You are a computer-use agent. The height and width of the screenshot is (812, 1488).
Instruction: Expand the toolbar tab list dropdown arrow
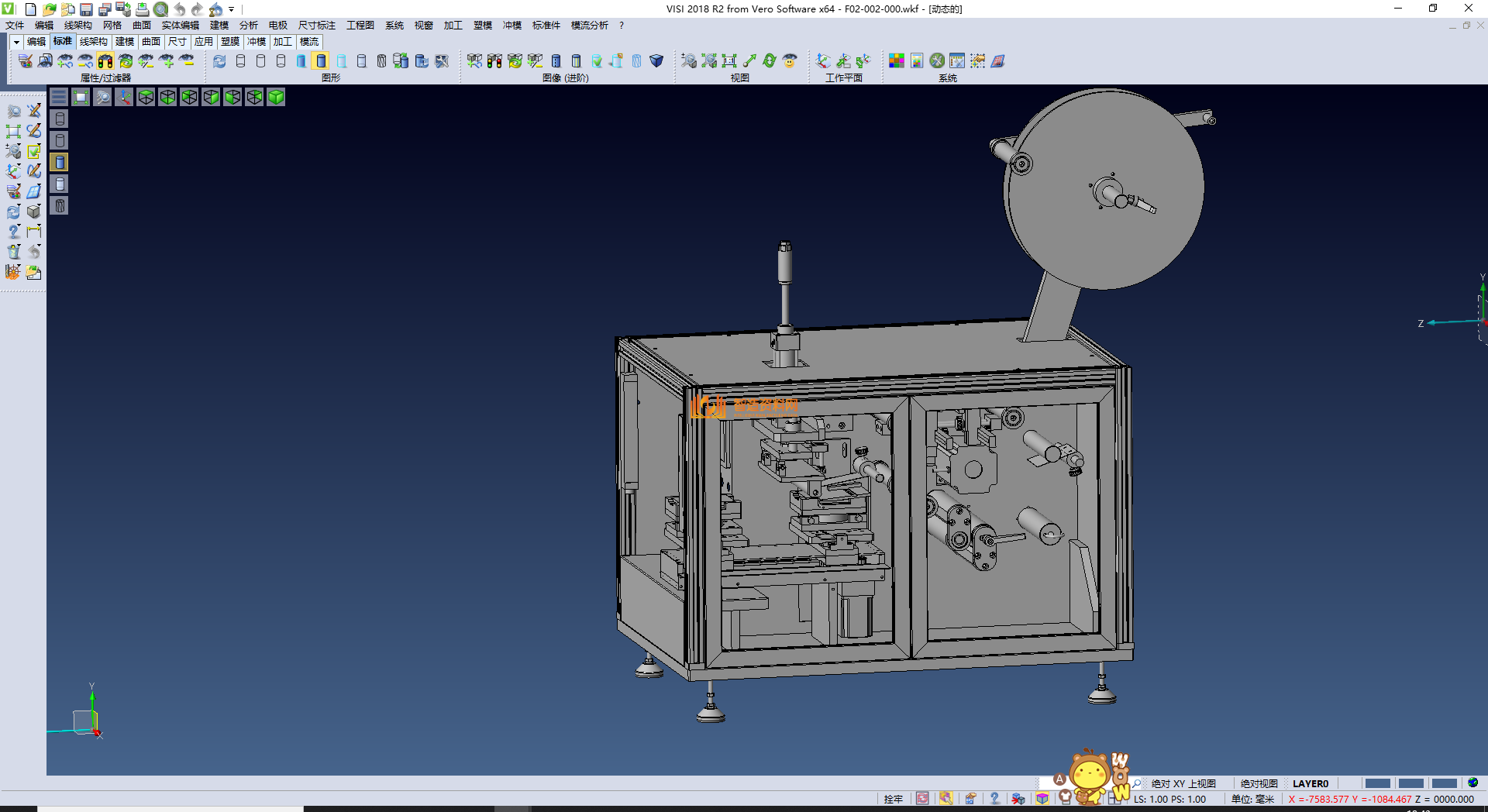tap(15, 42)
